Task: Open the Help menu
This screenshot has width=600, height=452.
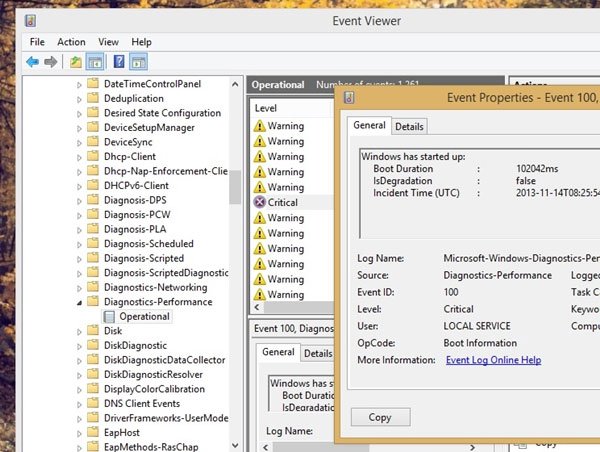Action: pyautogui.click(x=141, y=42)
